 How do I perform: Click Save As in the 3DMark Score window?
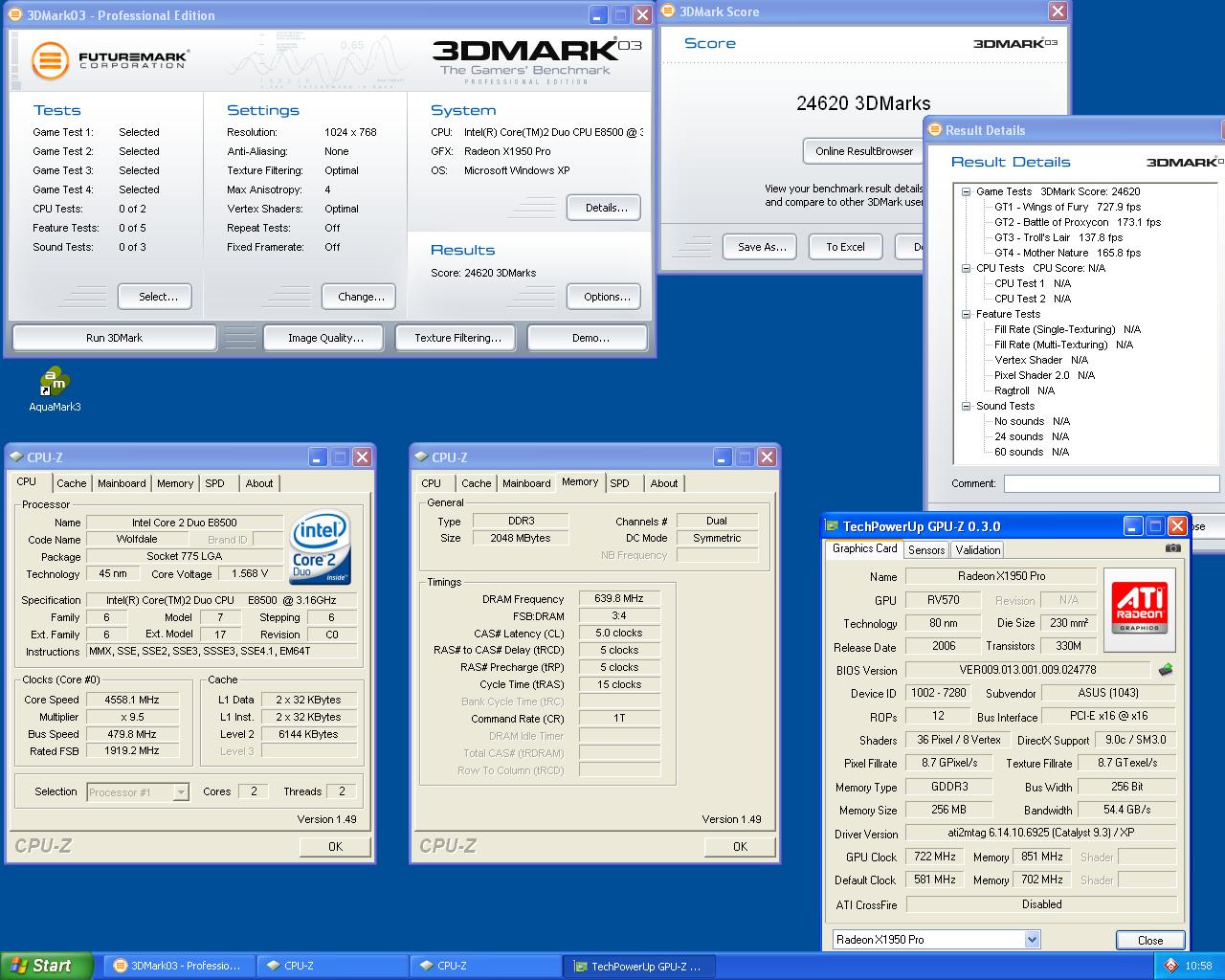tap(762, 247)
